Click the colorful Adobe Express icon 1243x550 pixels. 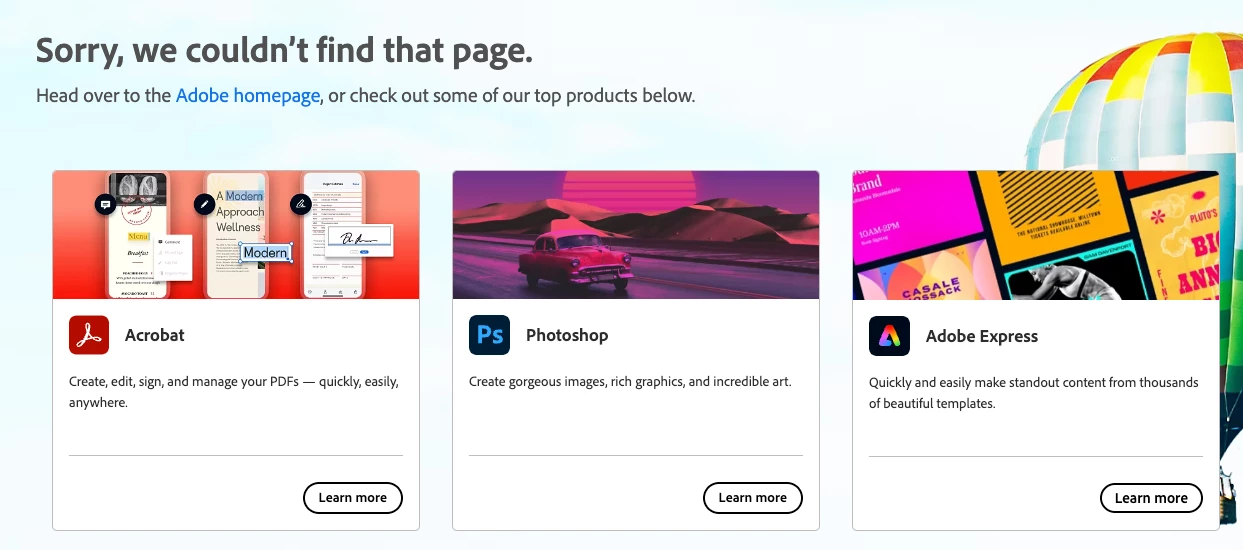point(889,336)
